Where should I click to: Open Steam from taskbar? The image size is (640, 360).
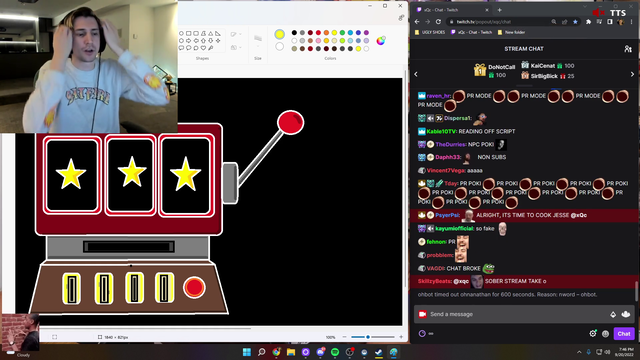point(379,352)
